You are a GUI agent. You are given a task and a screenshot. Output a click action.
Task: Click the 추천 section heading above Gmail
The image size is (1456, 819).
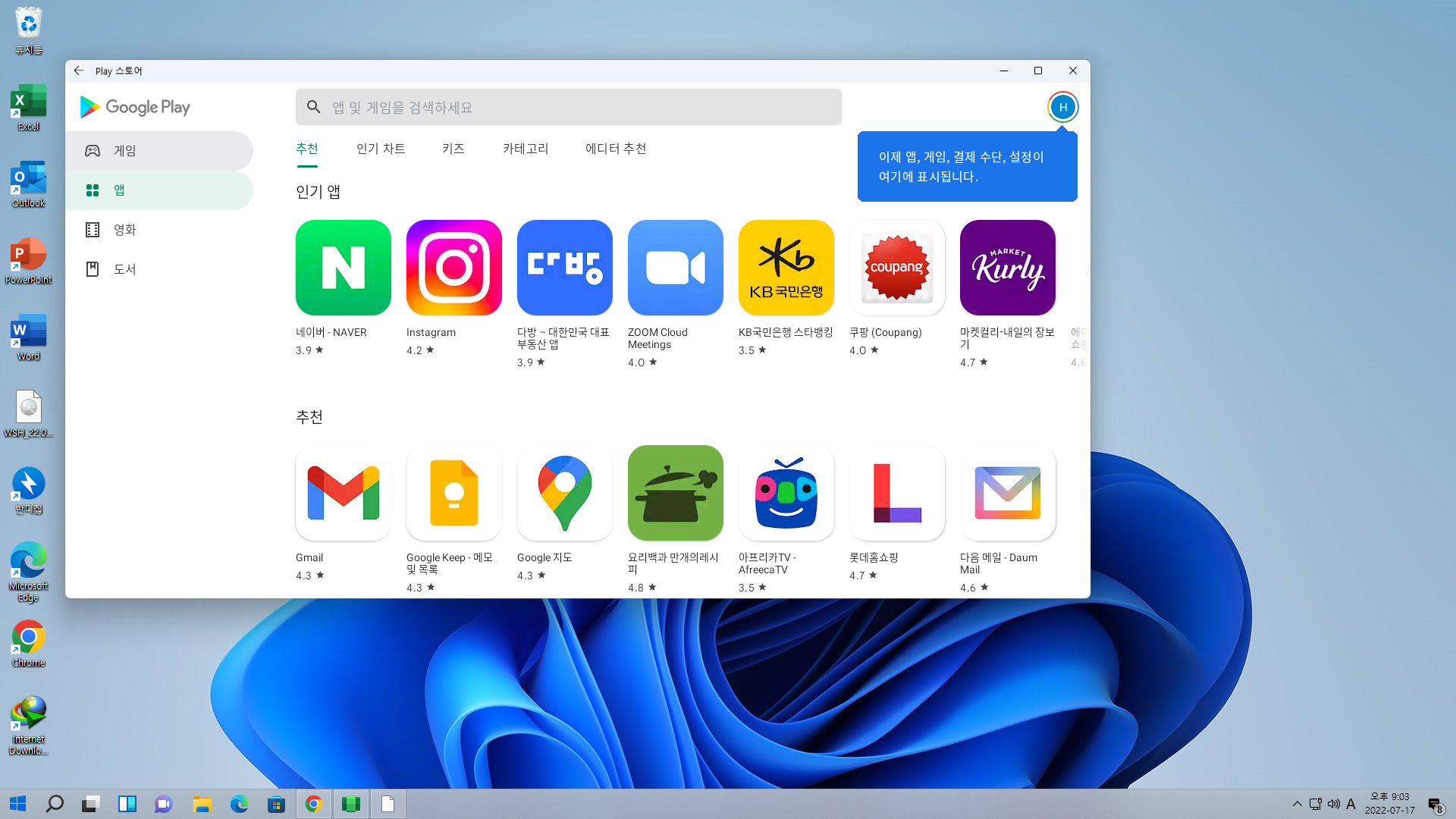tap(309, 417)
